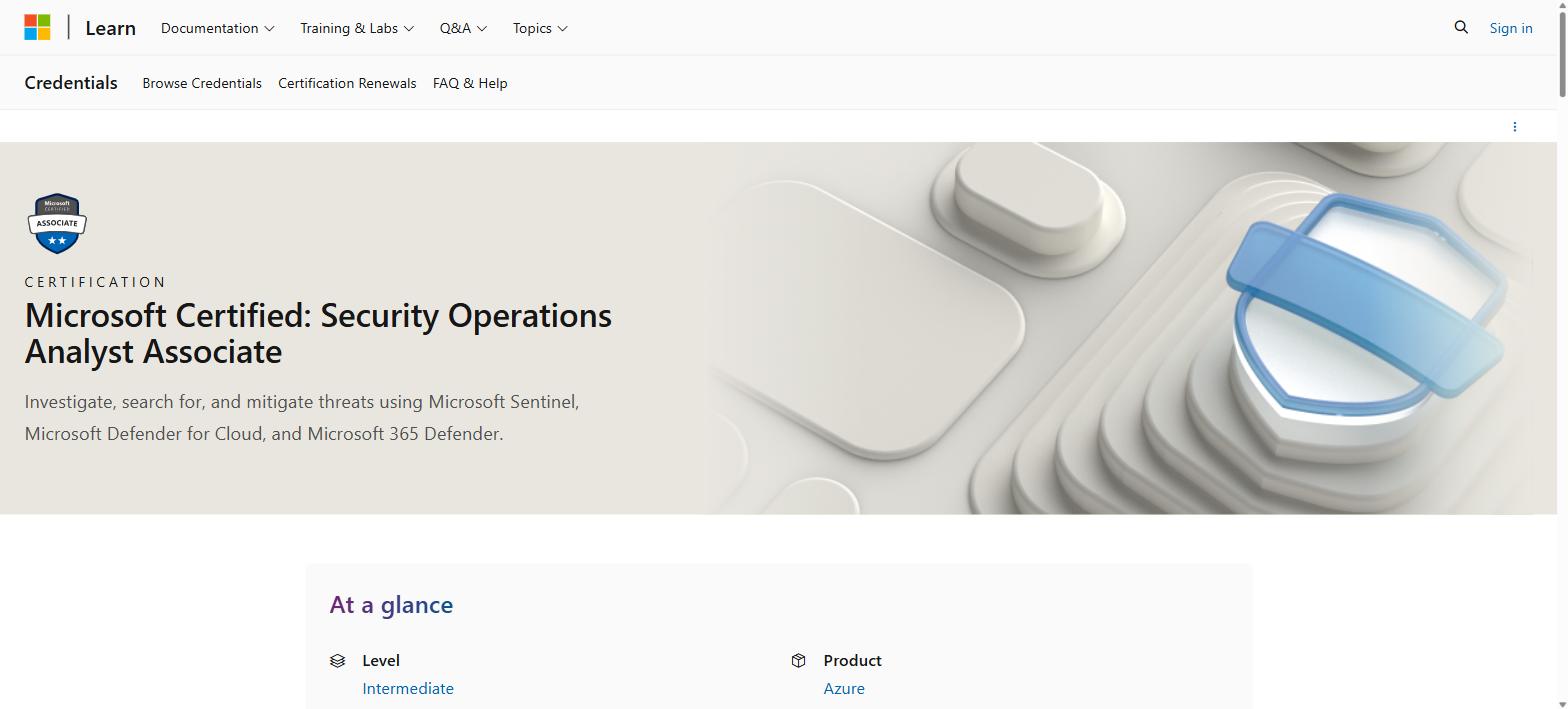Viewport: 1568px width, 709px height.
Task: Click the Associate certification badge
Action: pyautogui.click(x=57, y=223)
